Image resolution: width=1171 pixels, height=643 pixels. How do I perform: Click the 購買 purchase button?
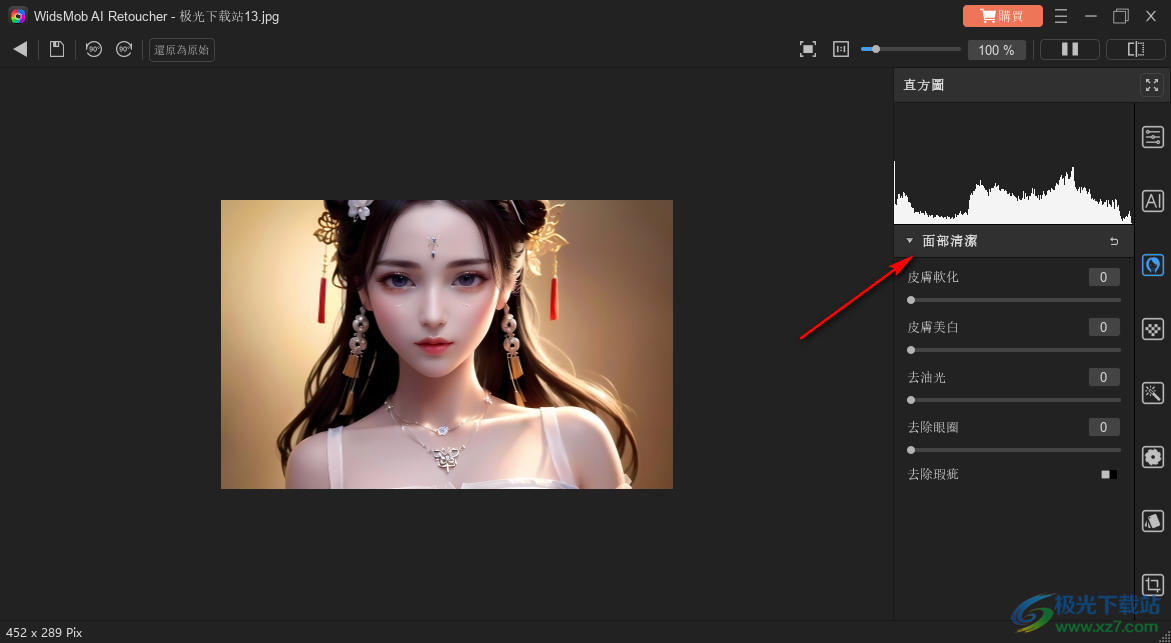(x=1002, y=16)
